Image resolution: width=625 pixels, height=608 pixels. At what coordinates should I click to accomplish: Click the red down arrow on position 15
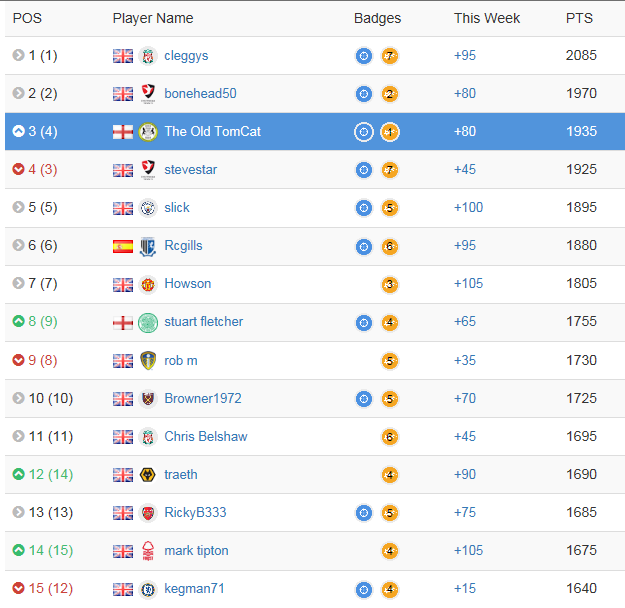(x=18, y=588)
